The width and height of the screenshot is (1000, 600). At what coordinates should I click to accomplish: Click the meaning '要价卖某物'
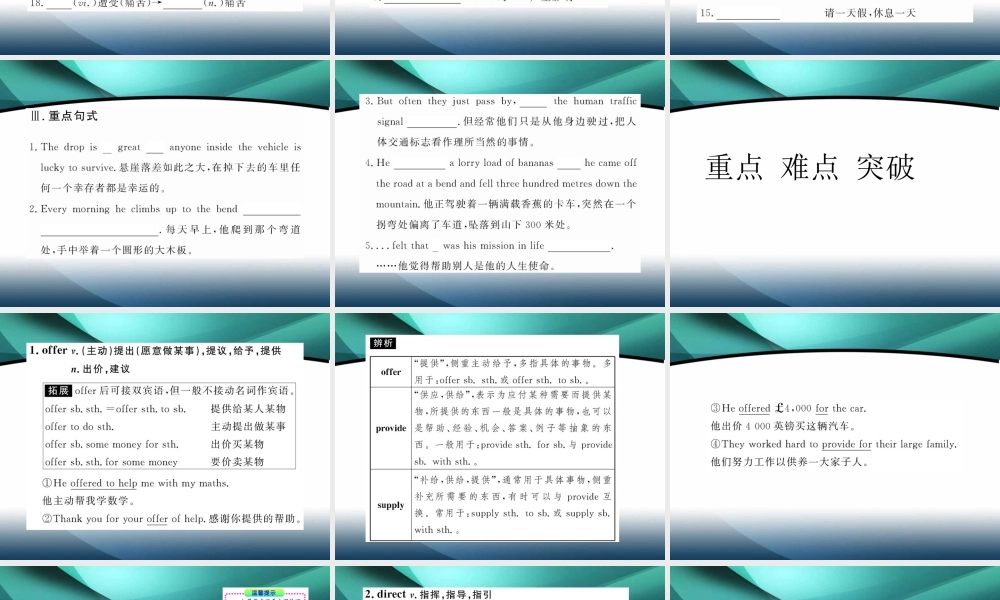click(237, 462)
